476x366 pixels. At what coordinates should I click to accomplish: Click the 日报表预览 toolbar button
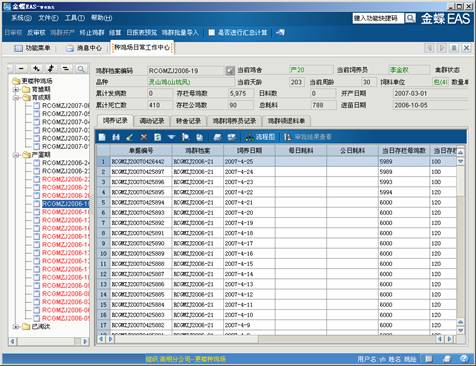pyautogui.click(x=141, y=33)
